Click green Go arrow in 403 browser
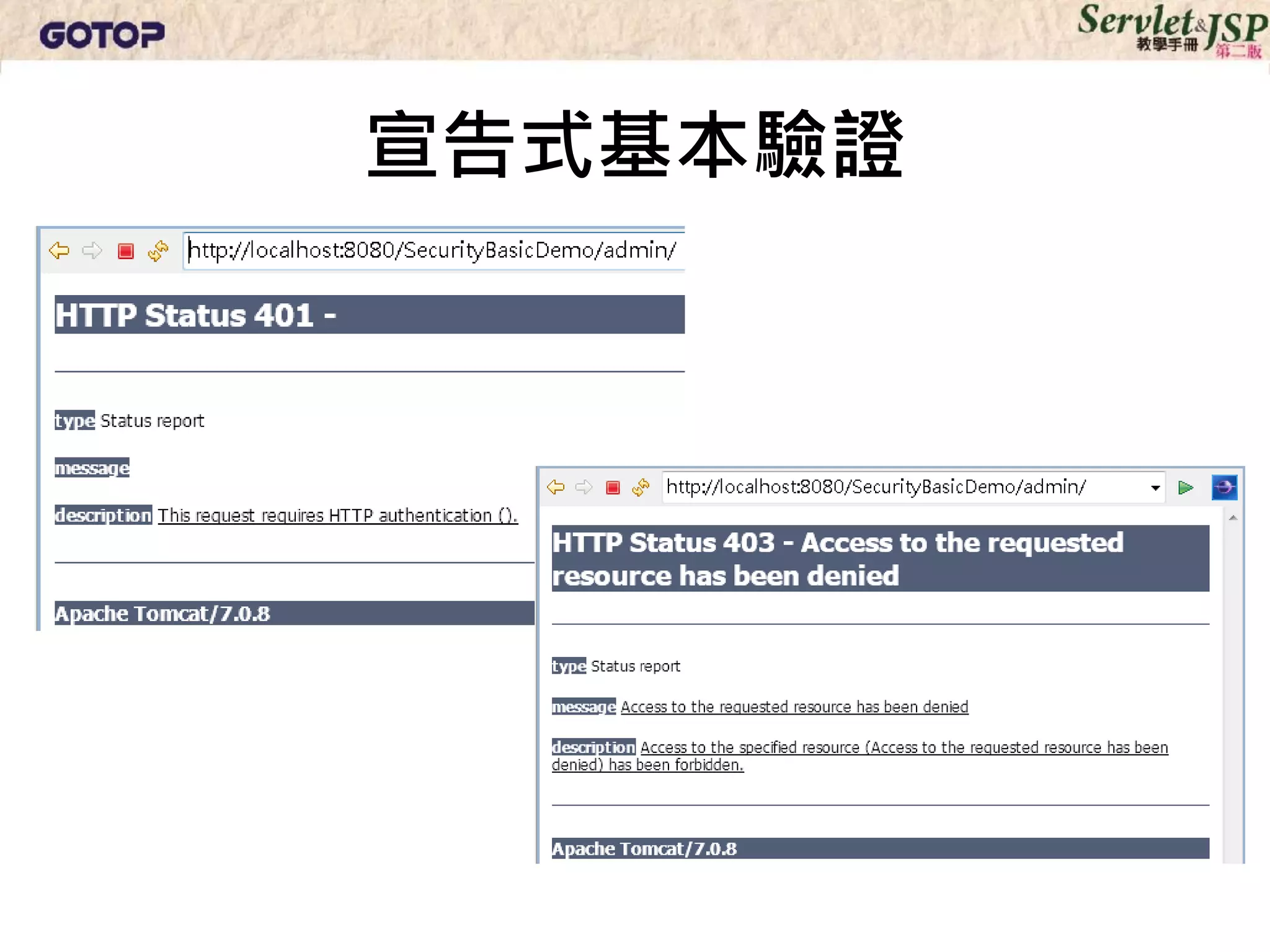Screen dimensions: 1270x952 pyautogui.click(x=1186, y=488)
